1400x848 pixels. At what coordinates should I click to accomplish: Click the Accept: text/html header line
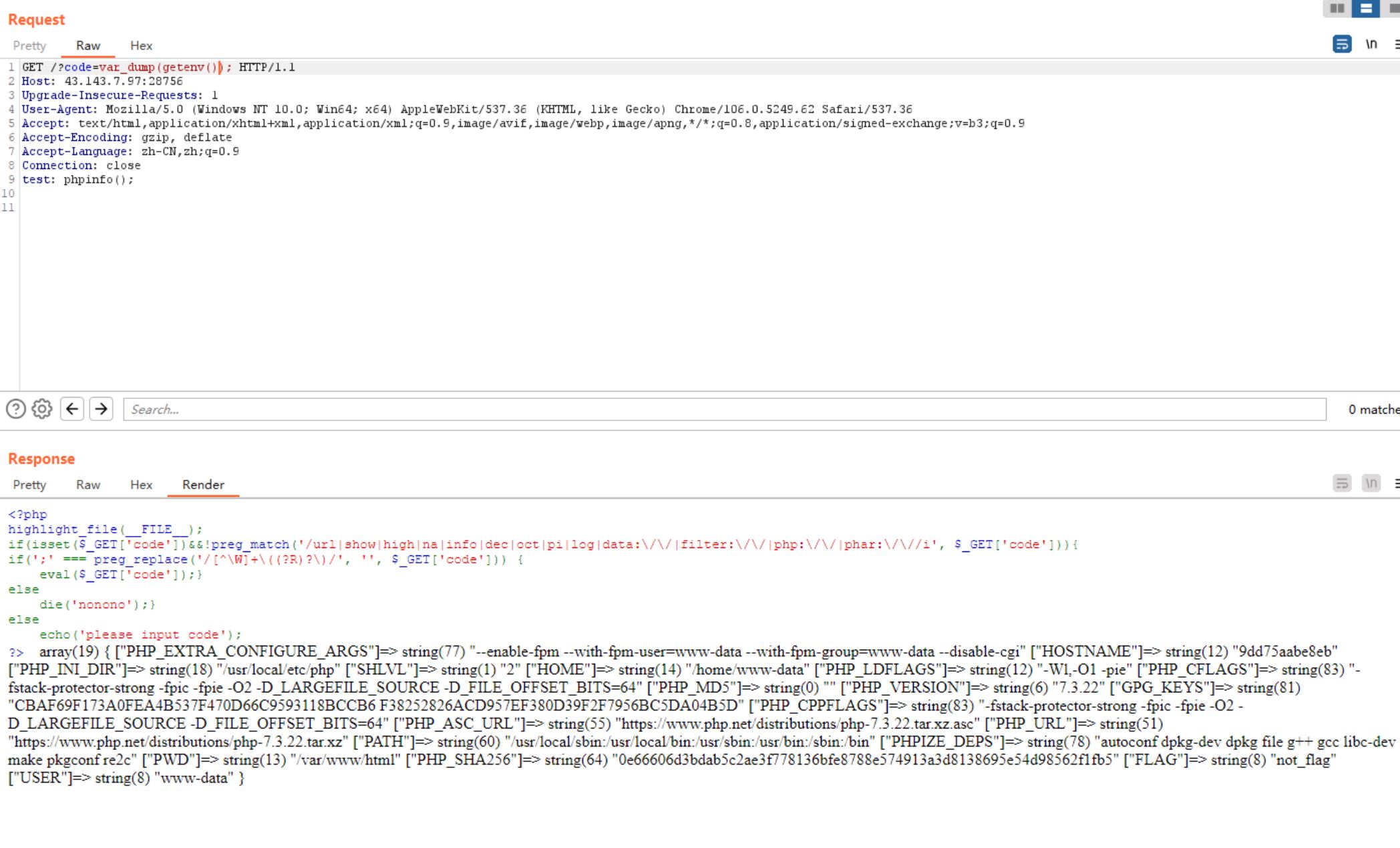523,123
